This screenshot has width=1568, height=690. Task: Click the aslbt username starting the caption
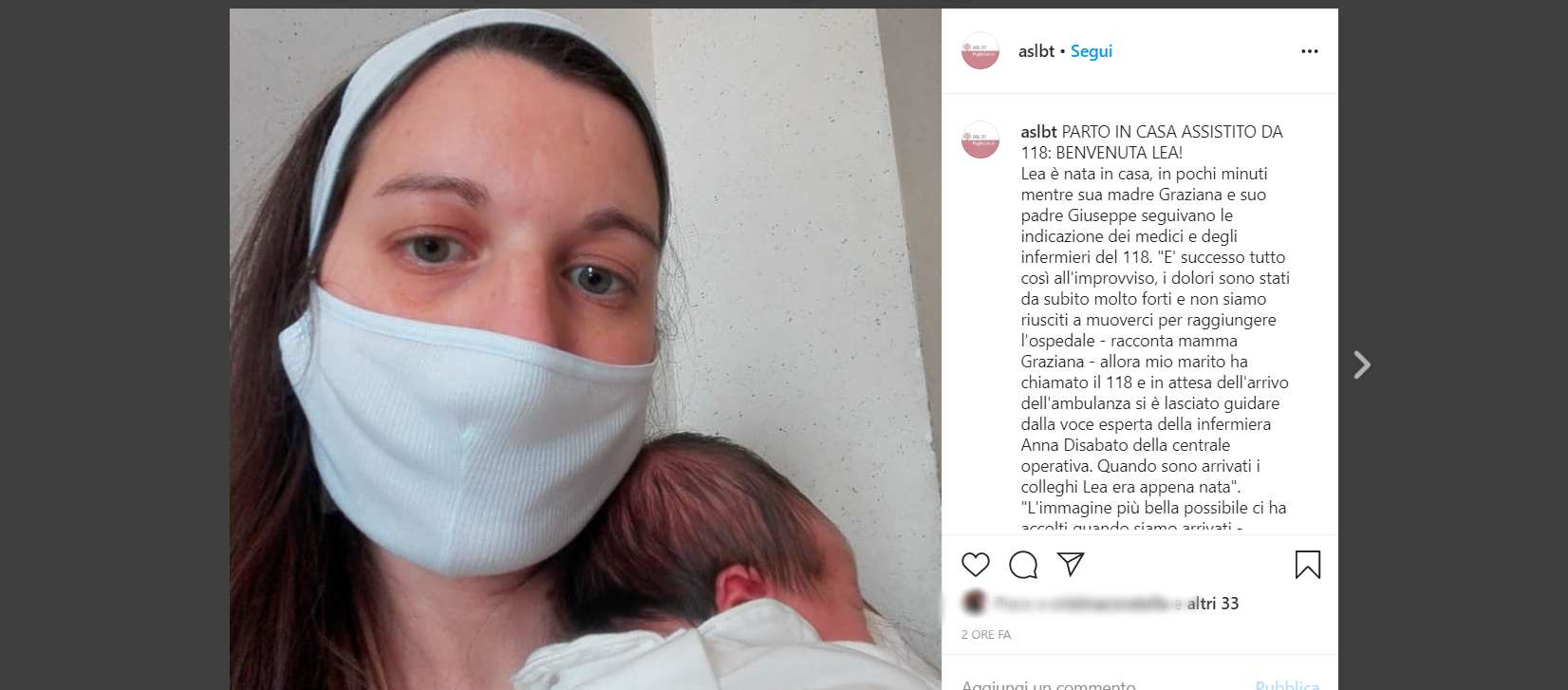[x=1038, y=132]
